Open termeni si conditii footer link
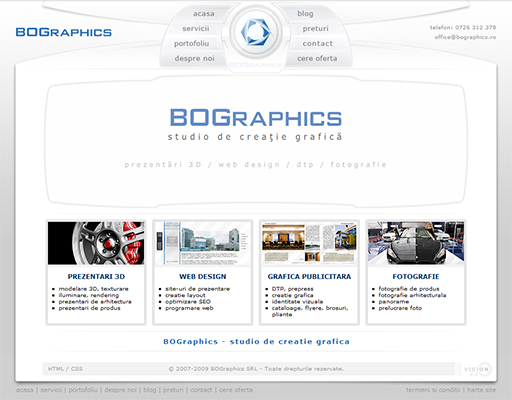Viewport: 512px width, 400px height. [433, 390]
